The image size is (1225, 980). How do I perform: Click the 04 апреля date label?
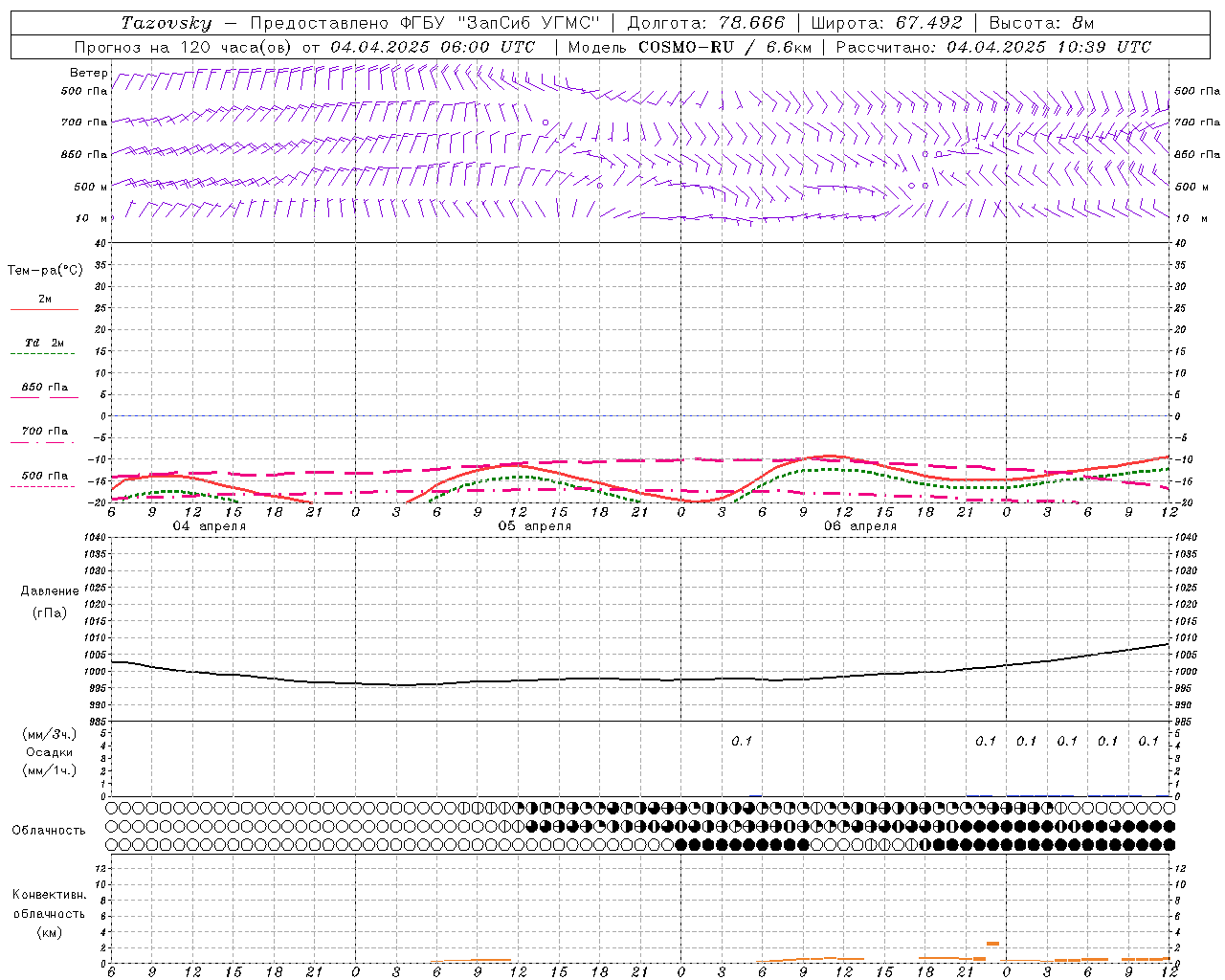pyautogui.click(x=209, y=526)
